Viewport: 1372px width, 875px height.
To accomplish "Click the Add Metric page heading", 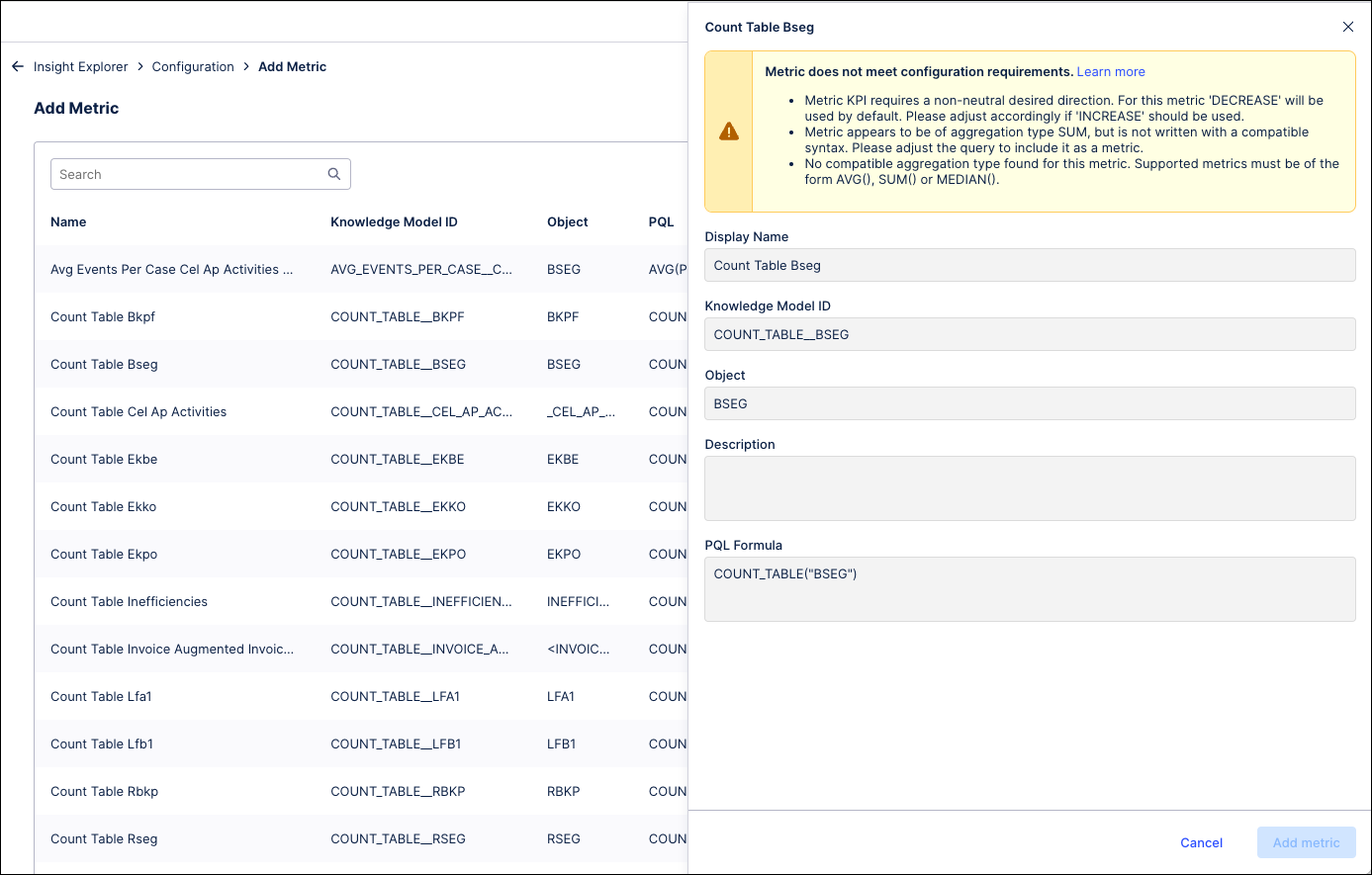I will [x=76, y=108].
